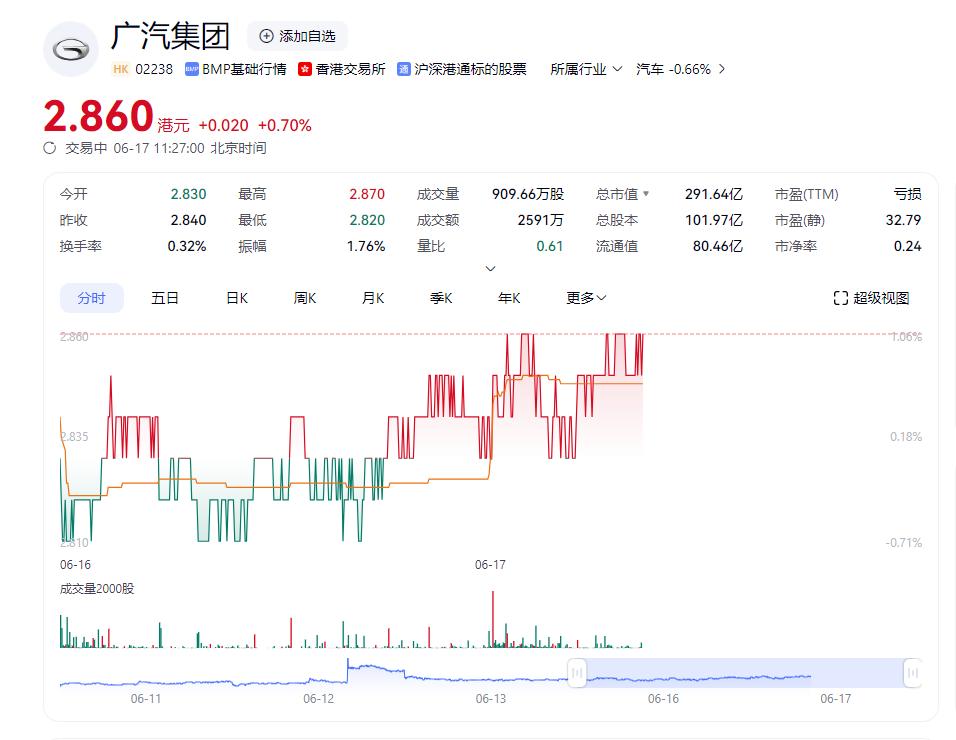Click the 最高 value 2.870
This screenshot has width=956, height=740.
367,194
